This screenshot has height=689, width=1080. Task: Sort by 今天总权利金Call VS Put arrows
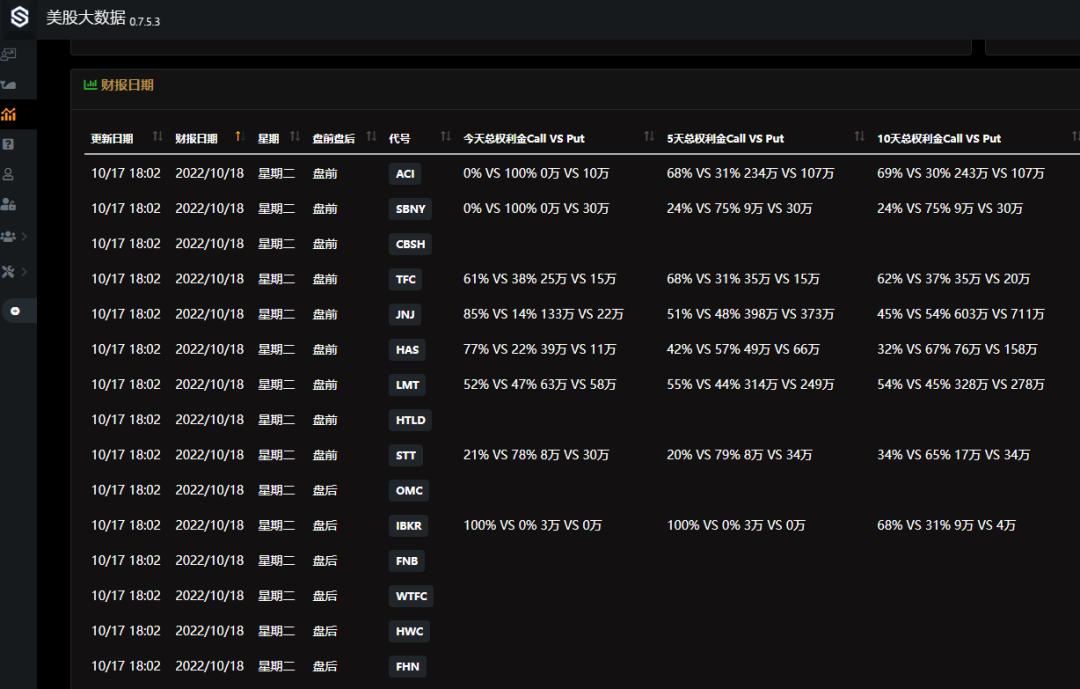[649, 136]
